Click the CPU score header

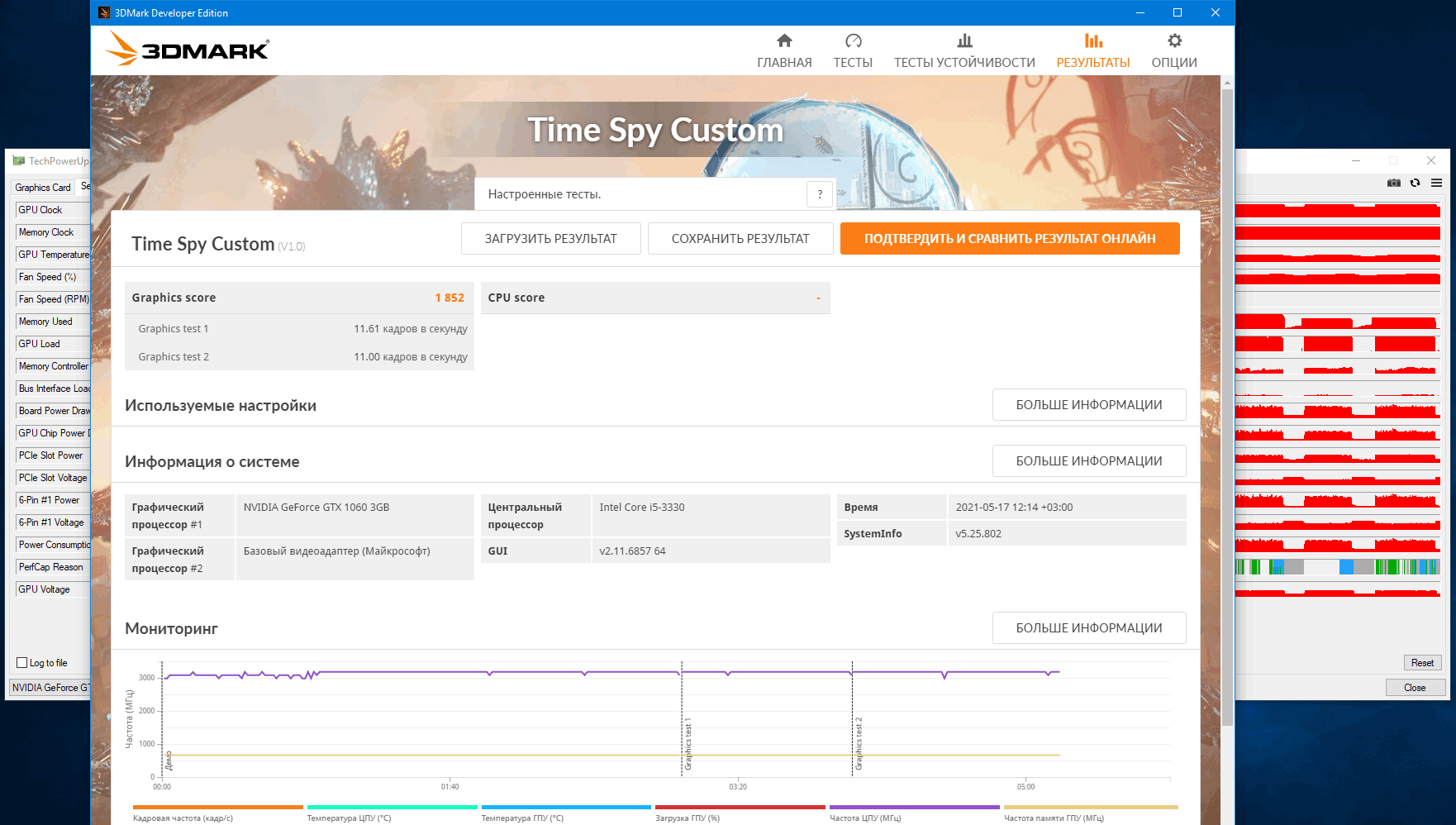pyautogui.click(x=655, y=298)
